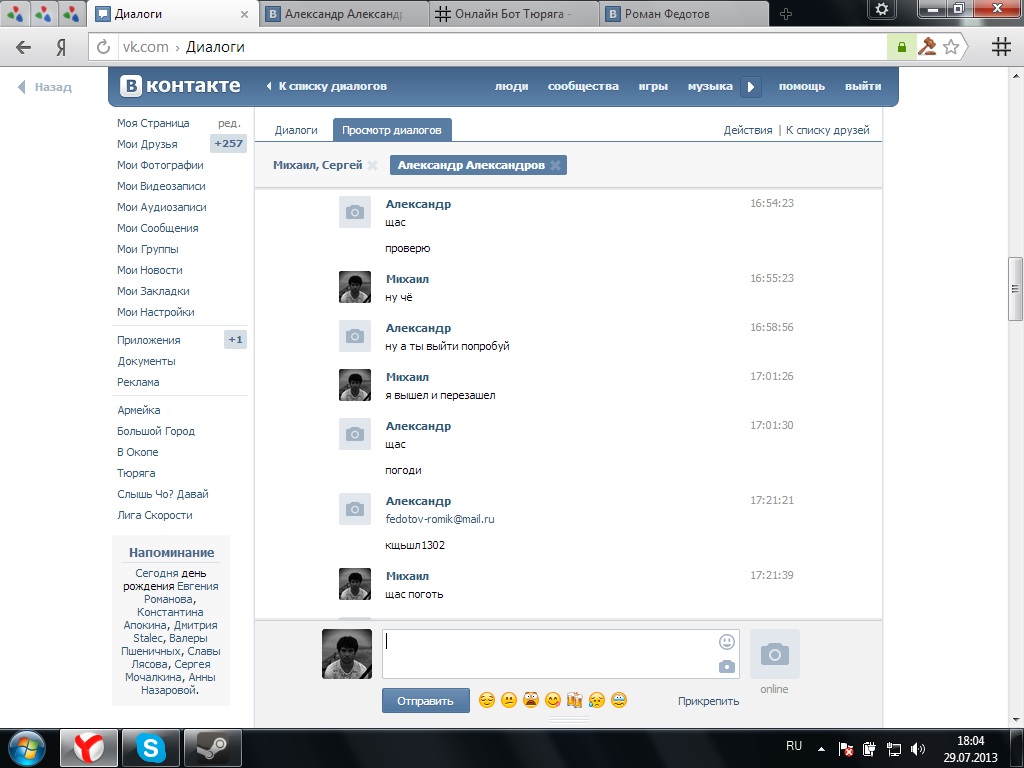
Task: Click the browser back arrow
Action: pos(23,47)
